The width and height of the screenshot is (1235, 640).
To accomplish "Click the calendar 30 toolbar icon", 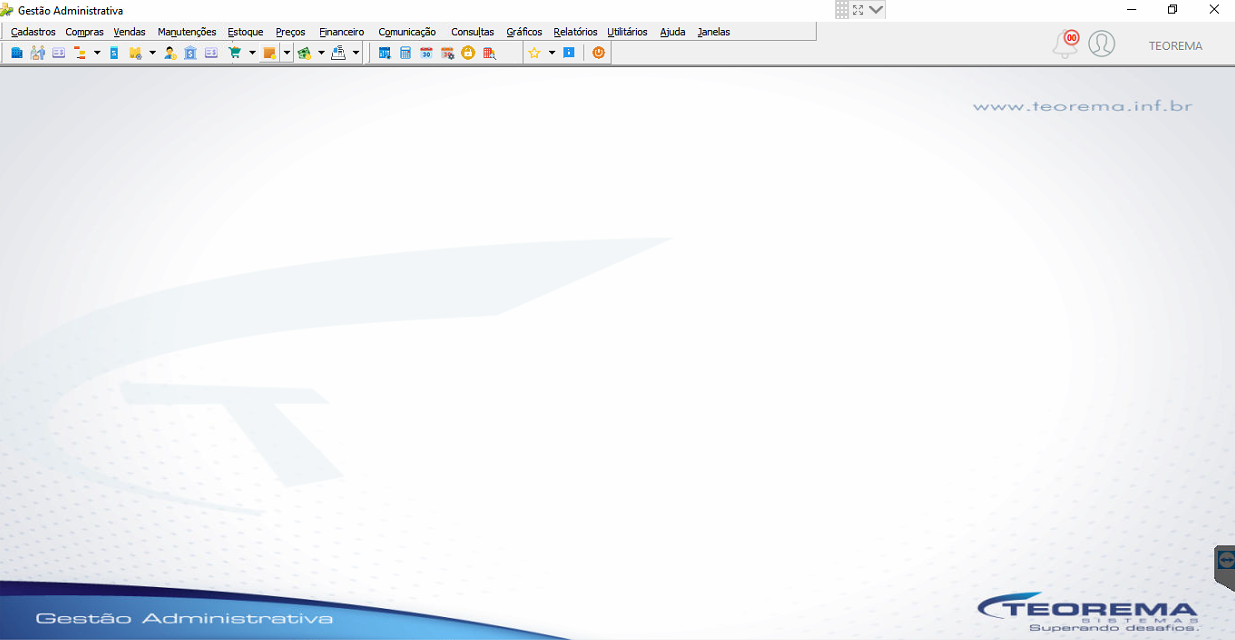I will click(x=426, y=53).
